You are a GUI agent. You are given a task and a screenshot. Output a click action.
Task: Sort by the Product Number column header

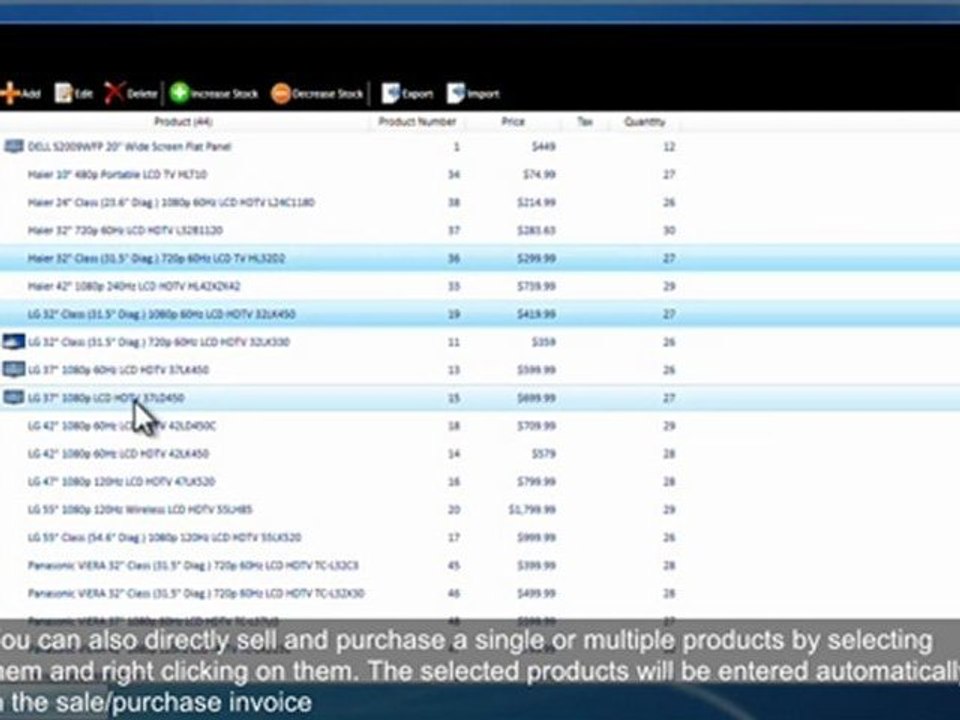[x=417, y=121]
